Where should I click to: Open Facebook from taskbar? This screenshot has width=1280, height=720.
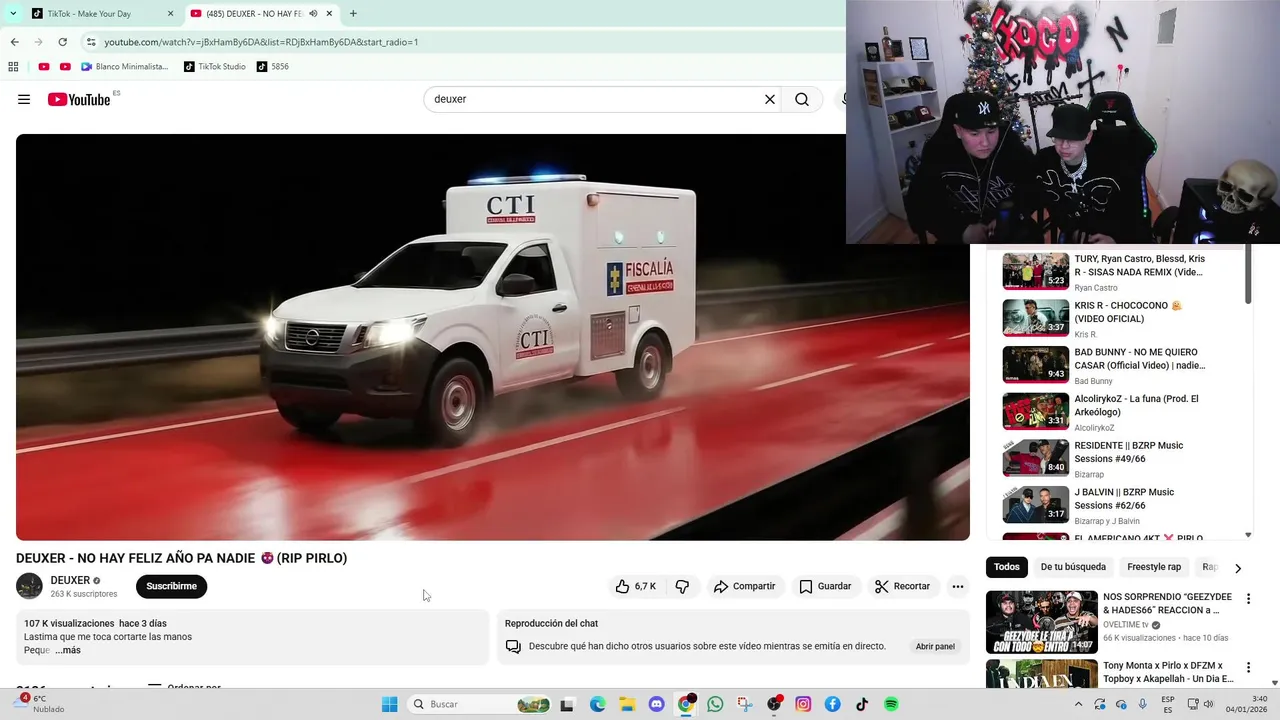point(832,704)
